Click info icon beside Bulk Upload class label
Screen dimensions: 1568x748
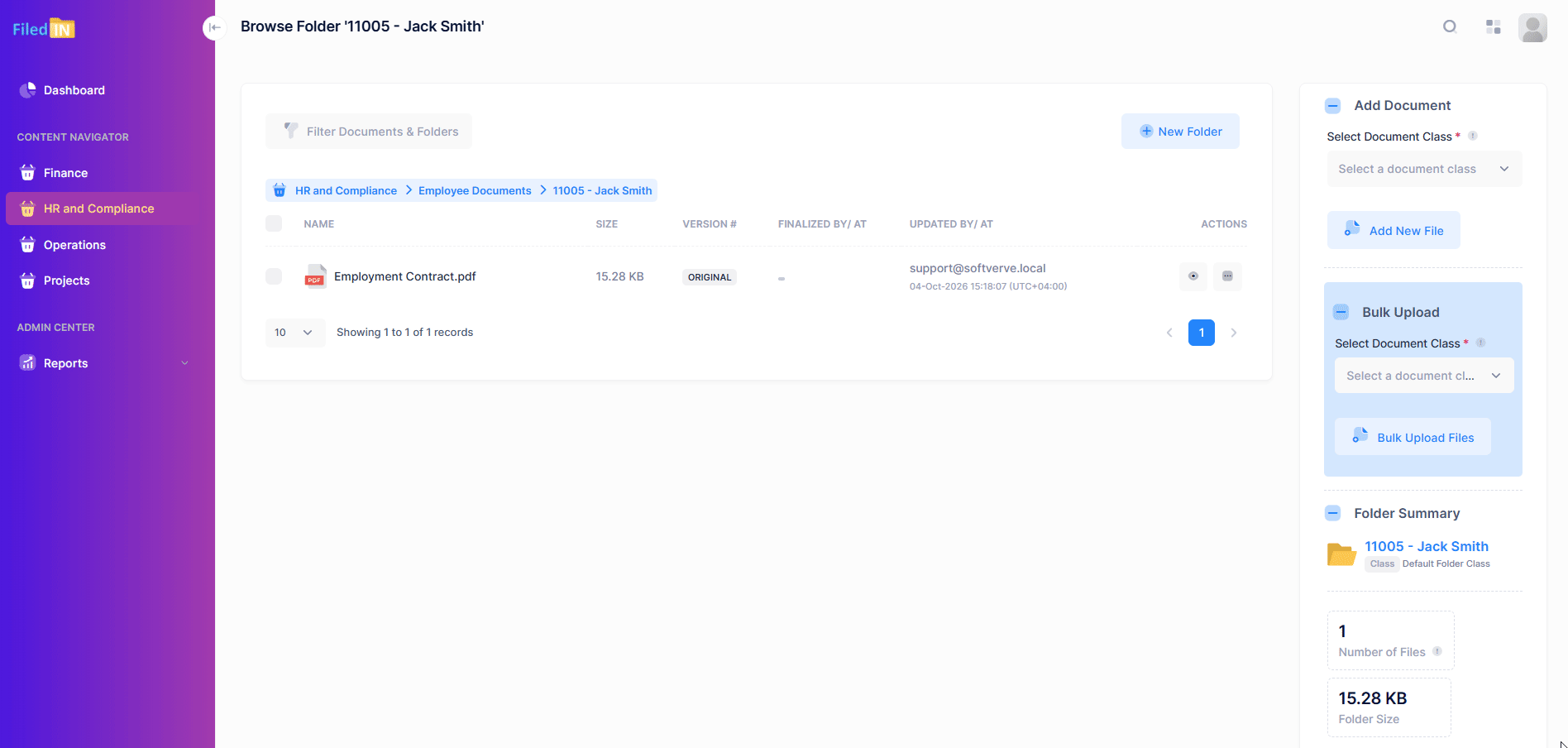[1481, 343]
